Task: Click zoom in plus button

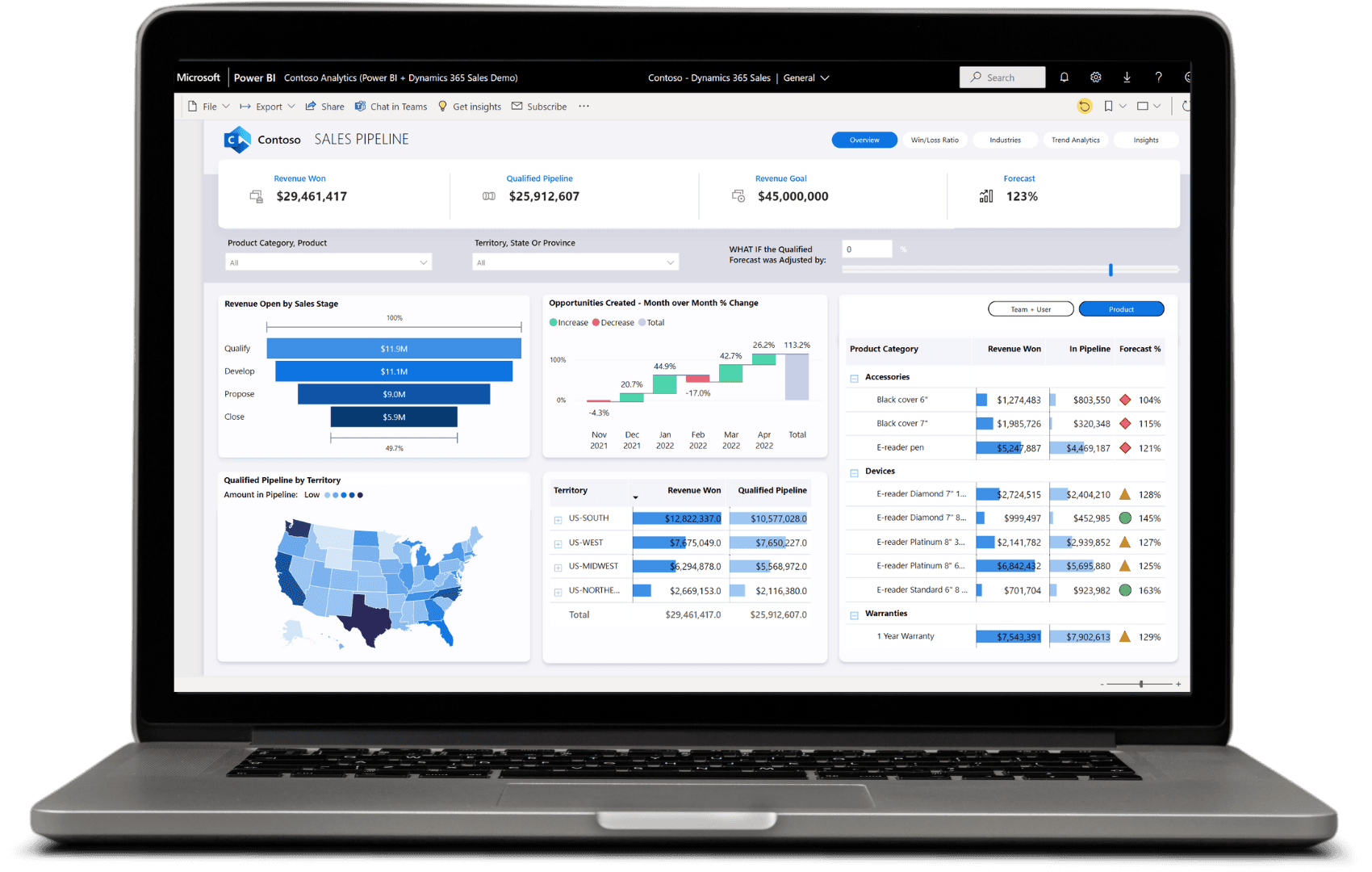Action: 1178,684
